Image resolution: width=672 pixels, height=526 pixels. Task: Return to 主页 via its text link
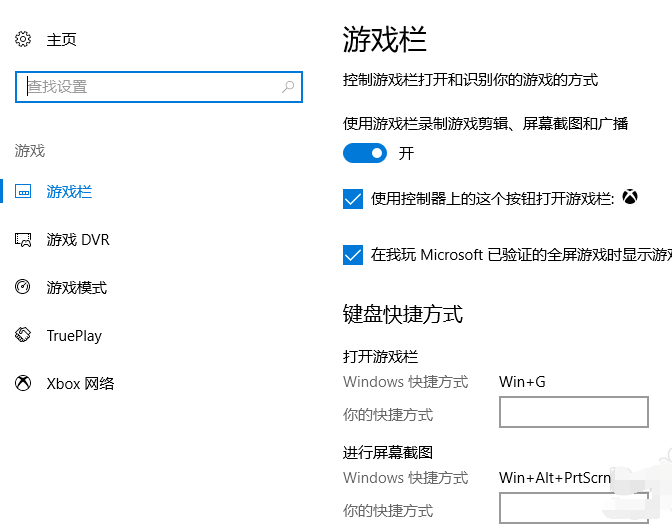(61, 39)
